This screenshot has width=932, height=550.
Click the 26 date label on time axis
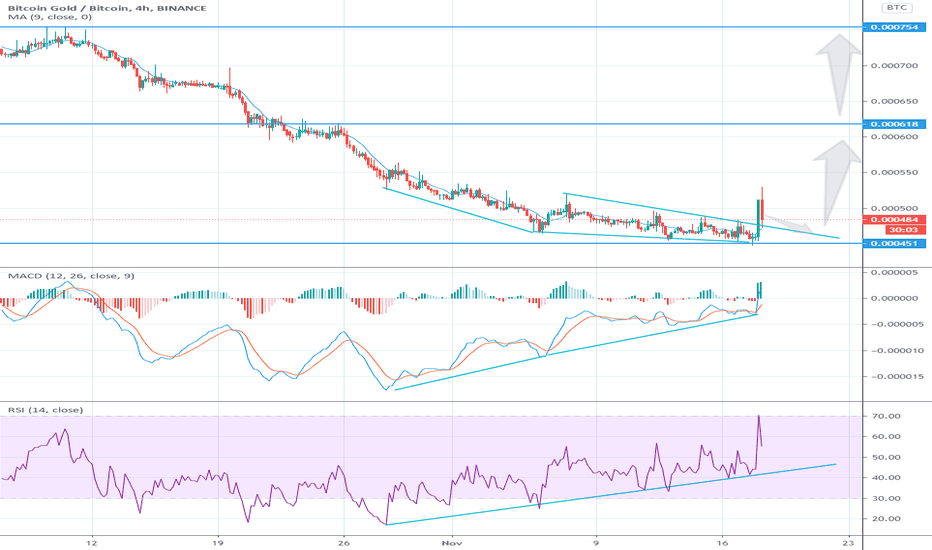click(343, 543)
